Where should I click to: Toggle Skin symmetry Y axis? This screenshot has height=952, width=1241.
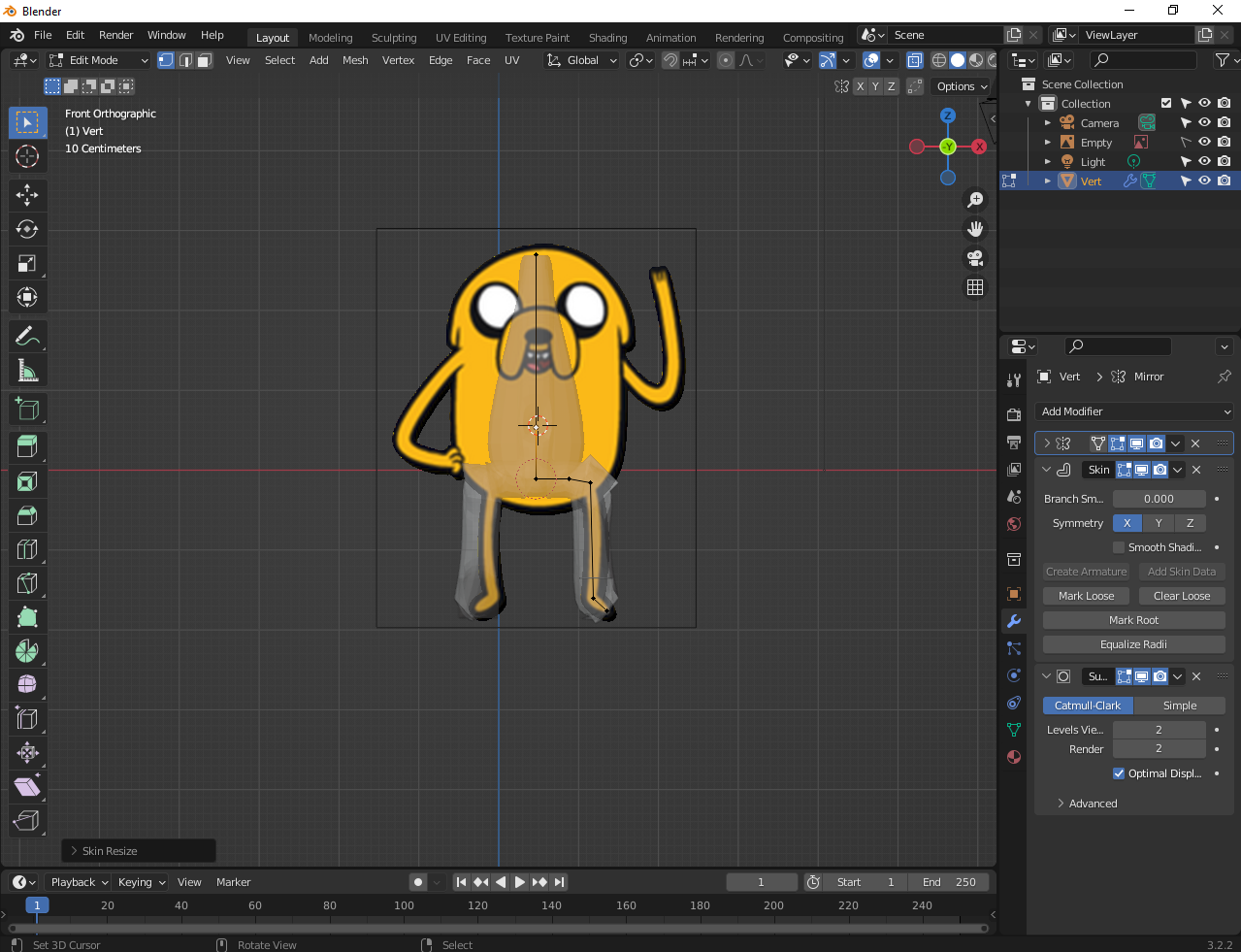pos(1159,523)
